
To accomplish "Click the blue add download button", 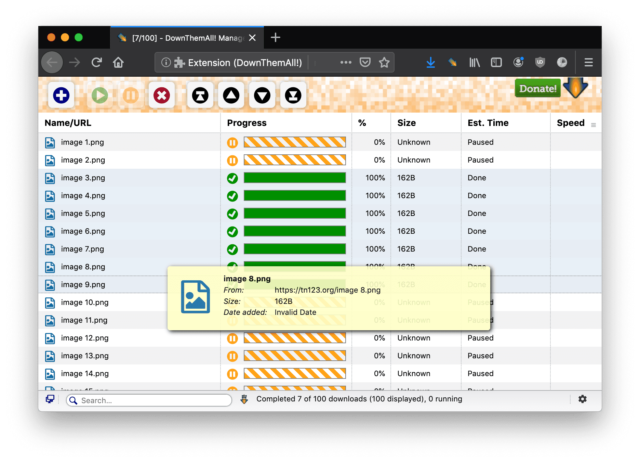I will [x=61, y=96].
